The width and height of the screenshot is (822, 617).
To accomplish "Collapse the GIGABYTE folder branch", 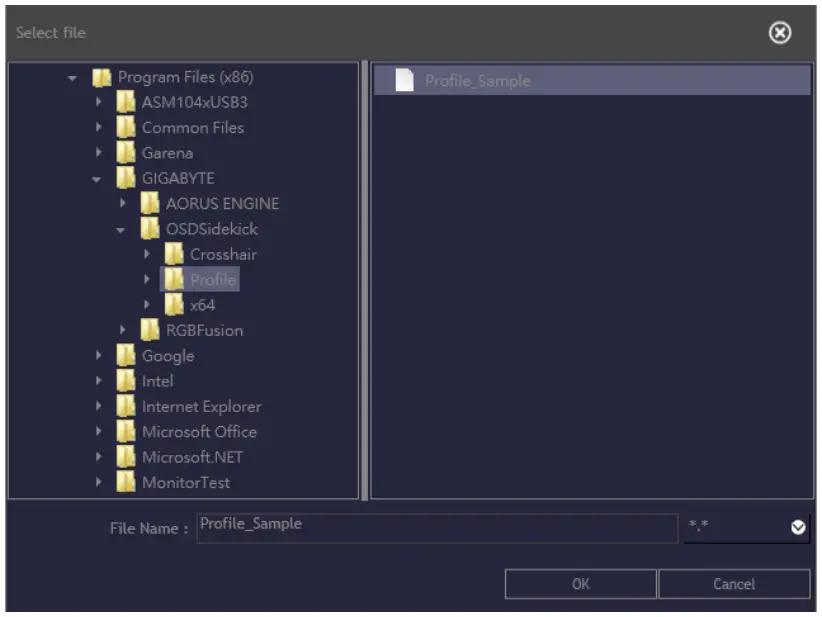I will click(x=95, y=178).
